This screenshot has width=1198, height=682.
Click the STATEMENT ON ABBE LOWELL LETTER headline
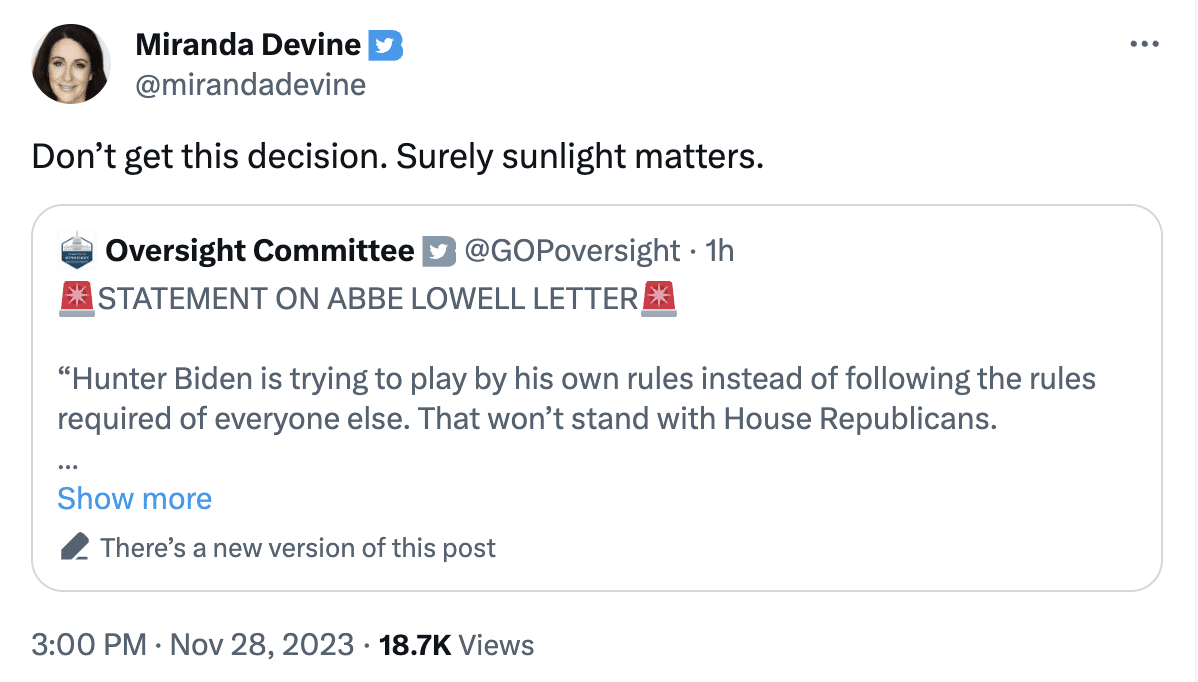tap(368, 298)
